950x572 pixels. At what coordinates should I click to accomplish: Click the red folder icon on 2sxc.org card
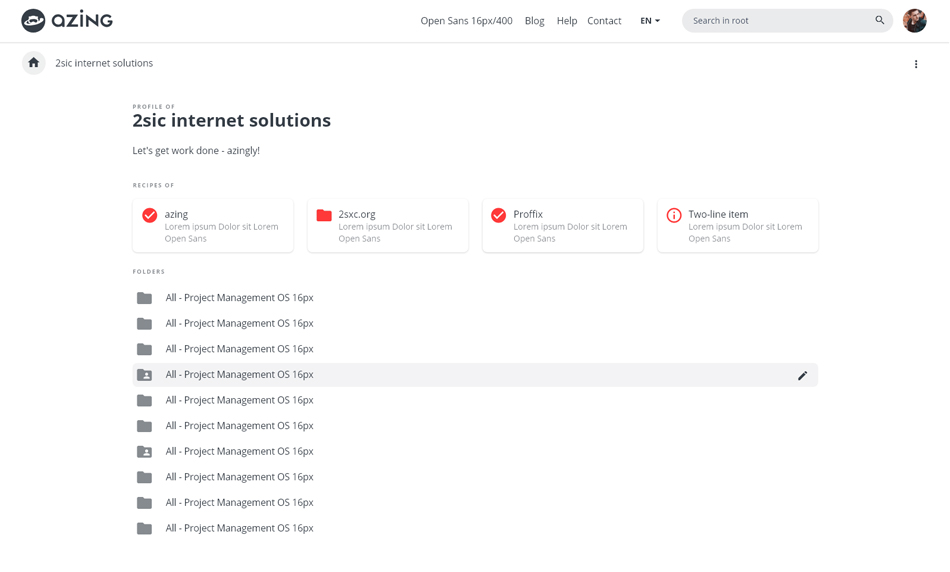click(324, 215)
